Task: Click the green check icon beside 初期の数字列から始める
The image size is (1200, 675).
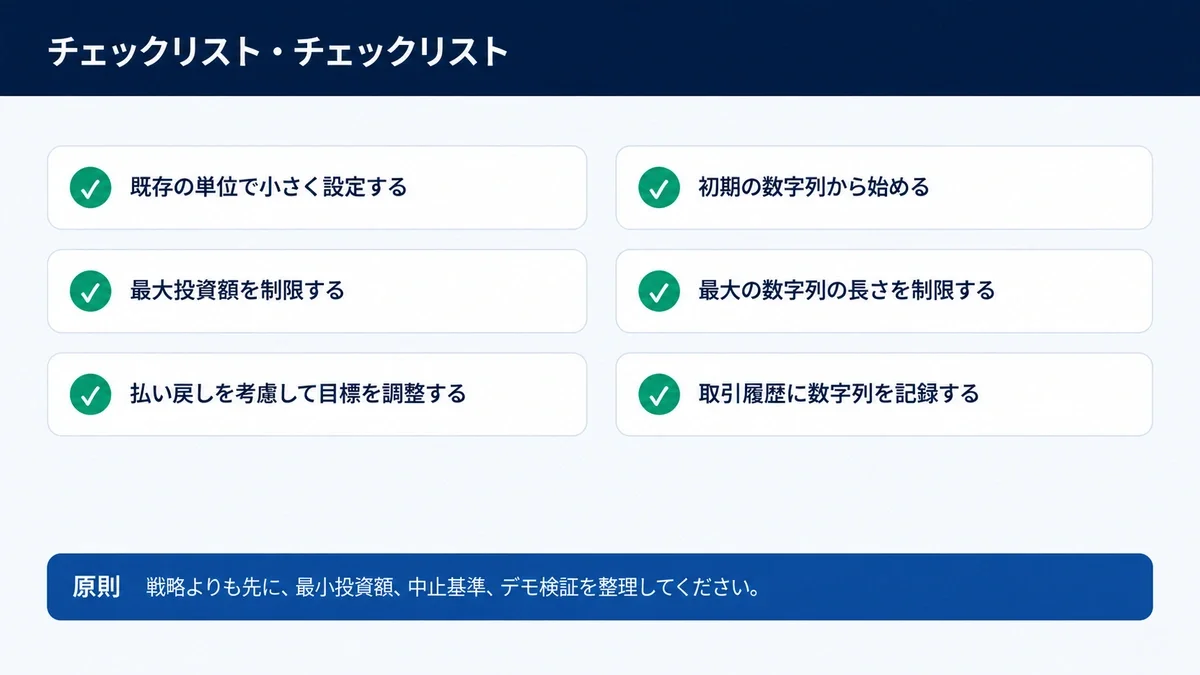Action: click(659, 187)
